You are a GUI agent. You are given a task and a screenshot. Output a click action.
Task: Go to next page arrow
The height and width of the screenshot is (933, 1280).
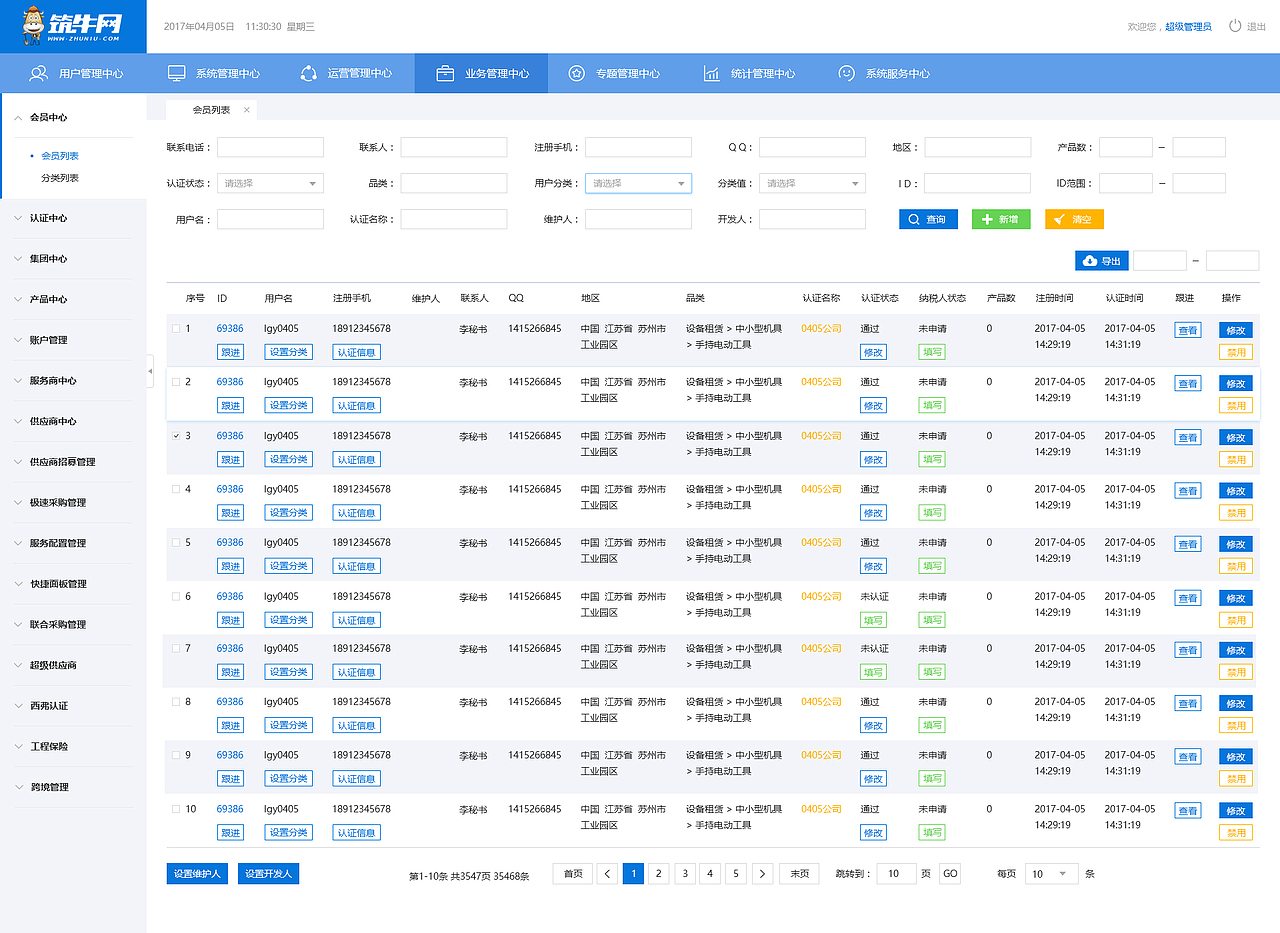coord(762,874)
